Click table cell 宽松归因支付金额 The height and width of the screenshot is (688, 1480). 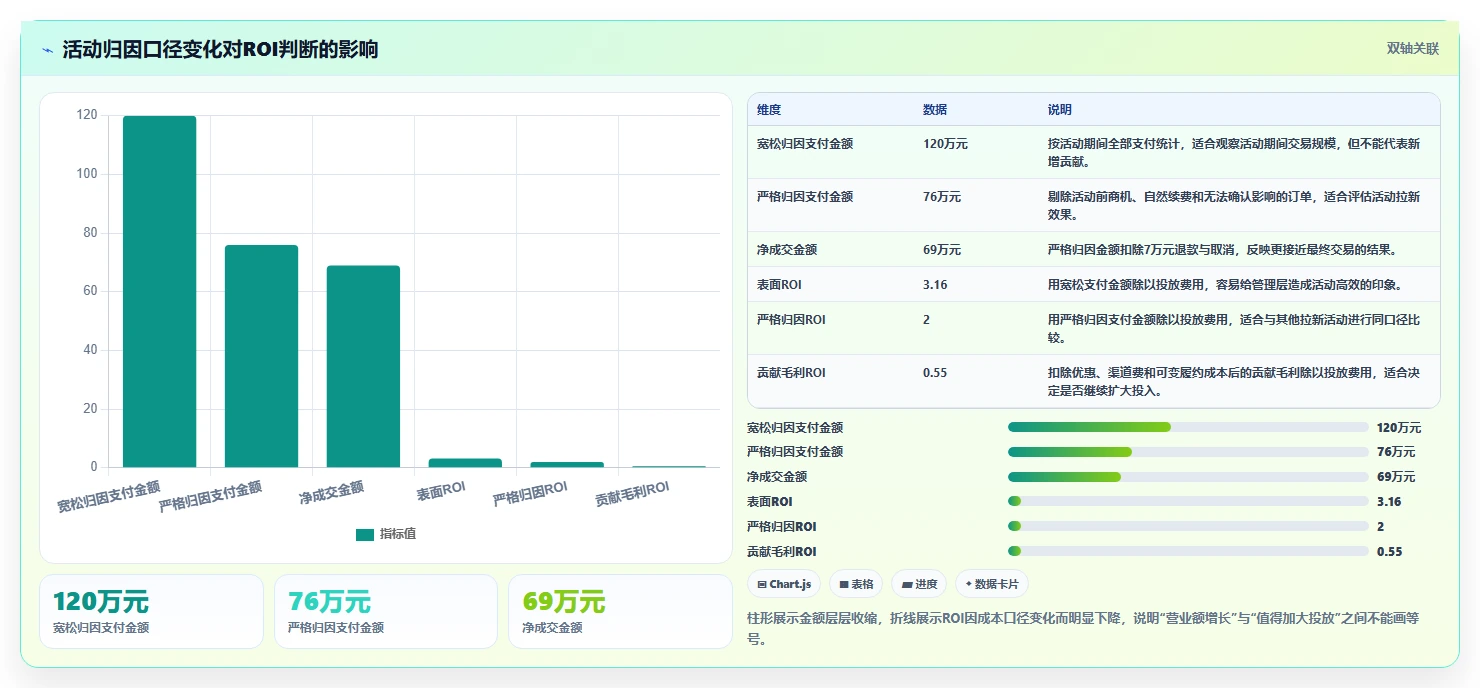tap(805, 144)
